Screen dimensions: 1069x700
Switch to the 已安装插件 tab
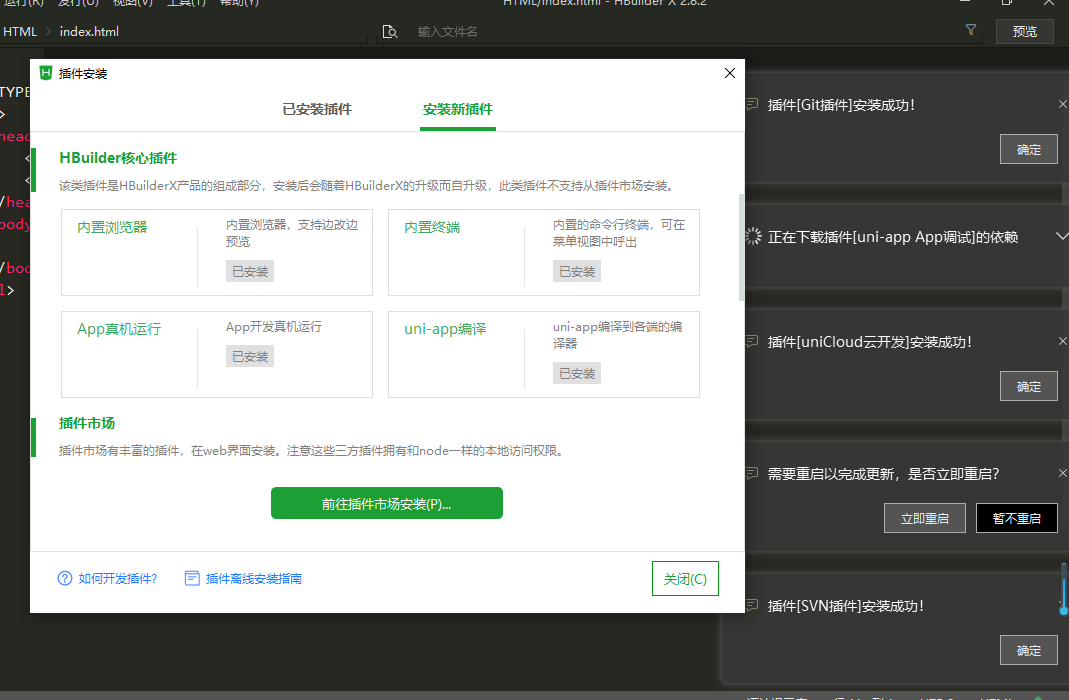pyautogui.click(x=317, y=109)
